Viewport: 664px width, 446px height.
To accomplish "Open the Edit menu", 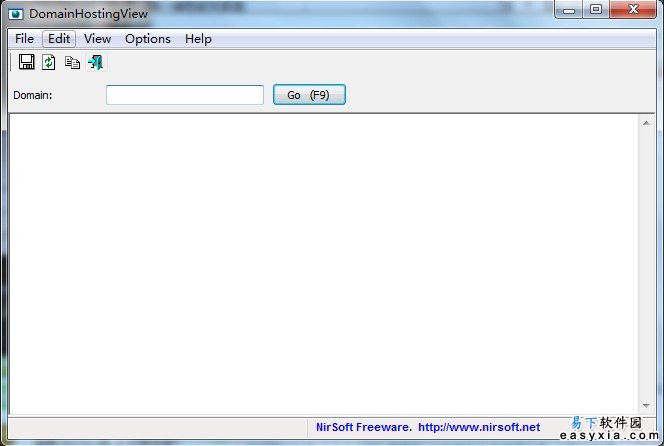I will coord(59,39).
